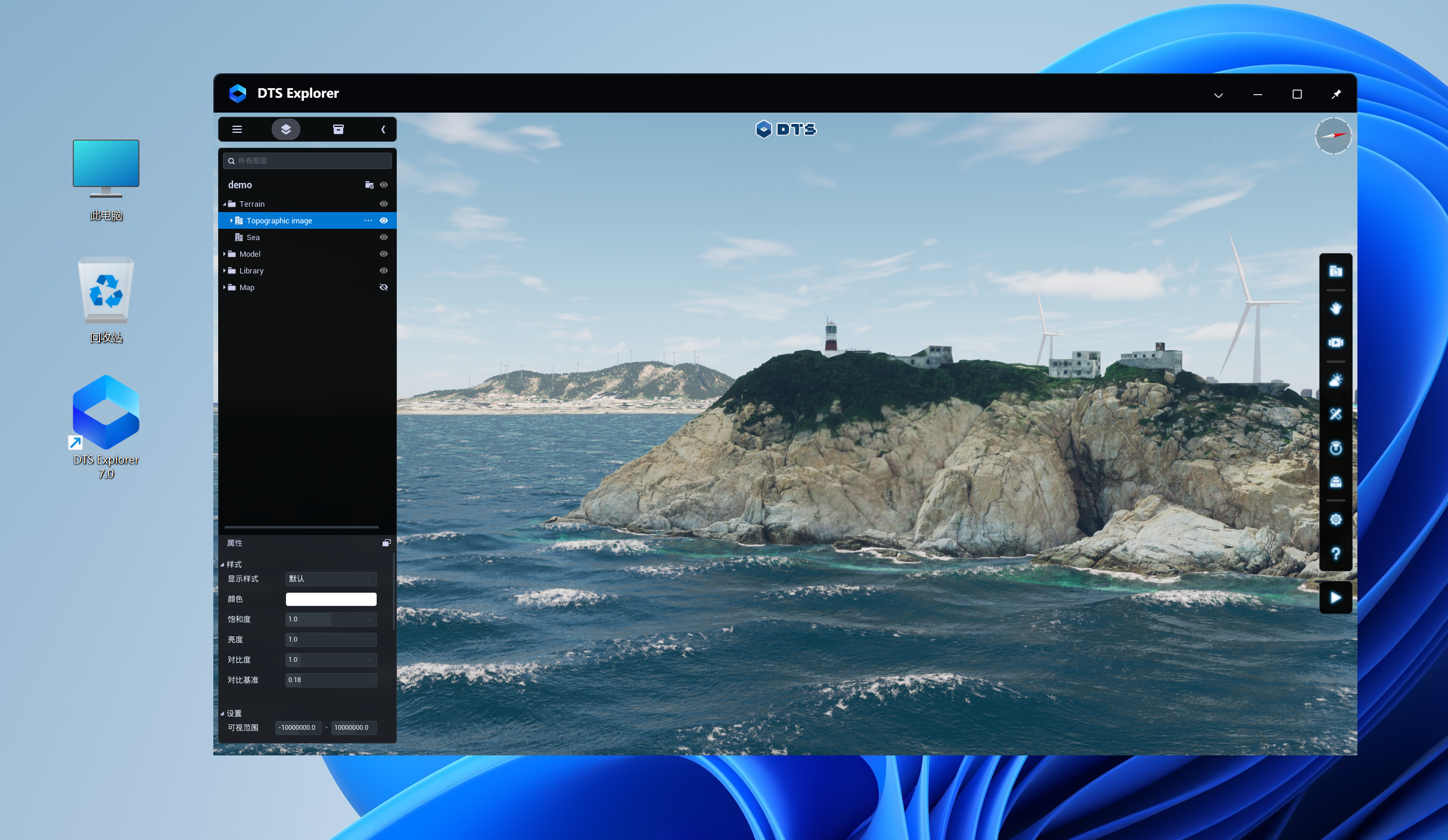The width and height of the screenshot is (1448, 840).
Task: Open the hamburger menu in the left panel
Action: [237, 129]
